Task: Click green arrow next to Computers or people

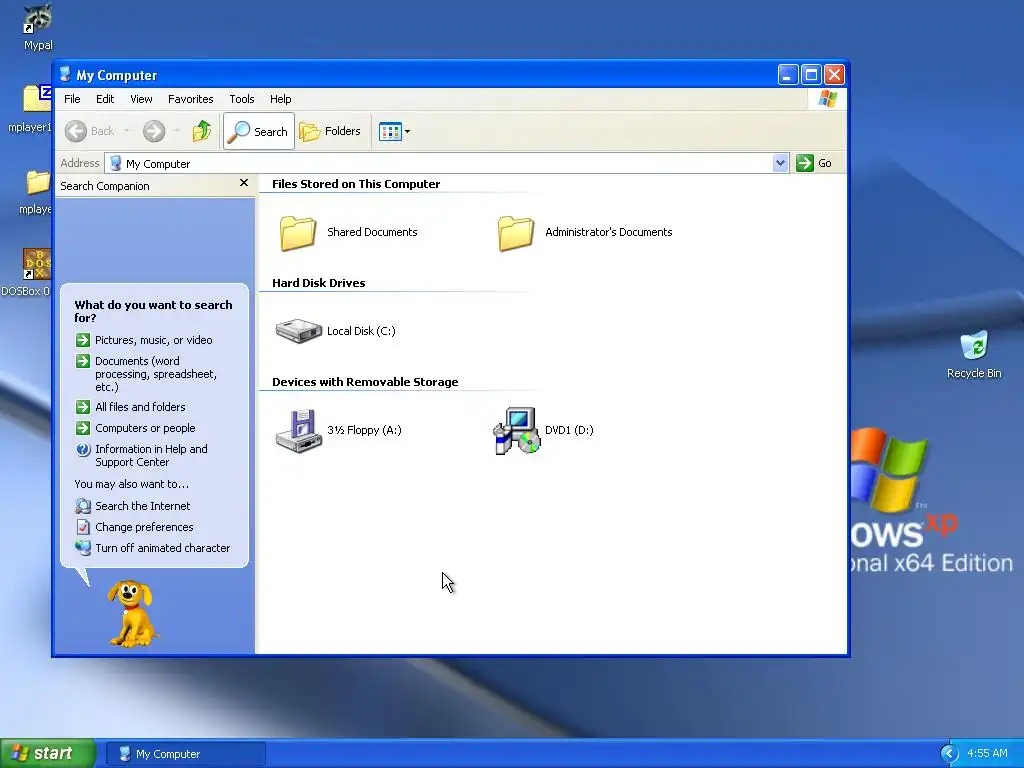Action: [83, 428]
